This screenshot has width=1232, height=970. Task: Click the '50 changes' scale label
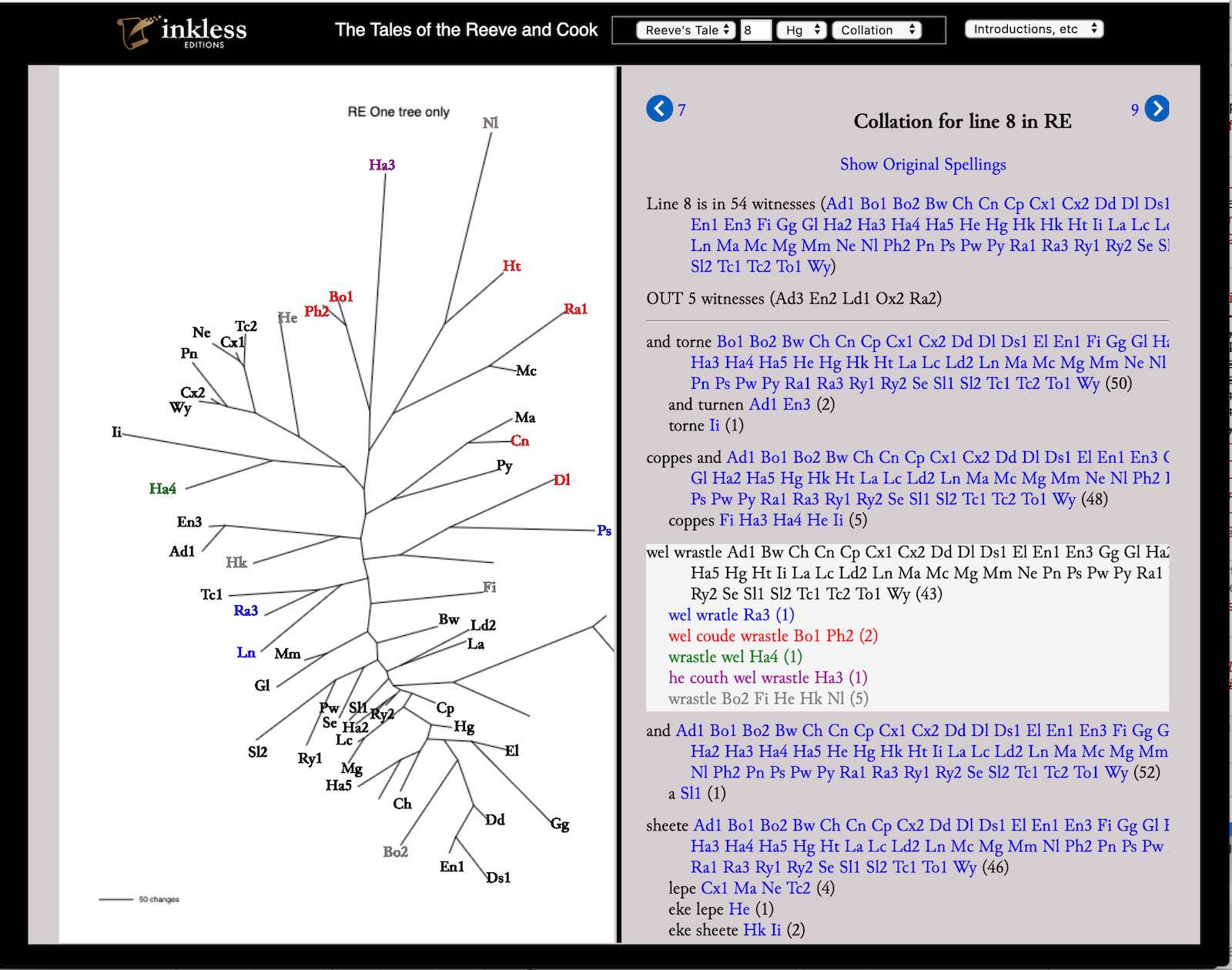[x=159, y=899]
